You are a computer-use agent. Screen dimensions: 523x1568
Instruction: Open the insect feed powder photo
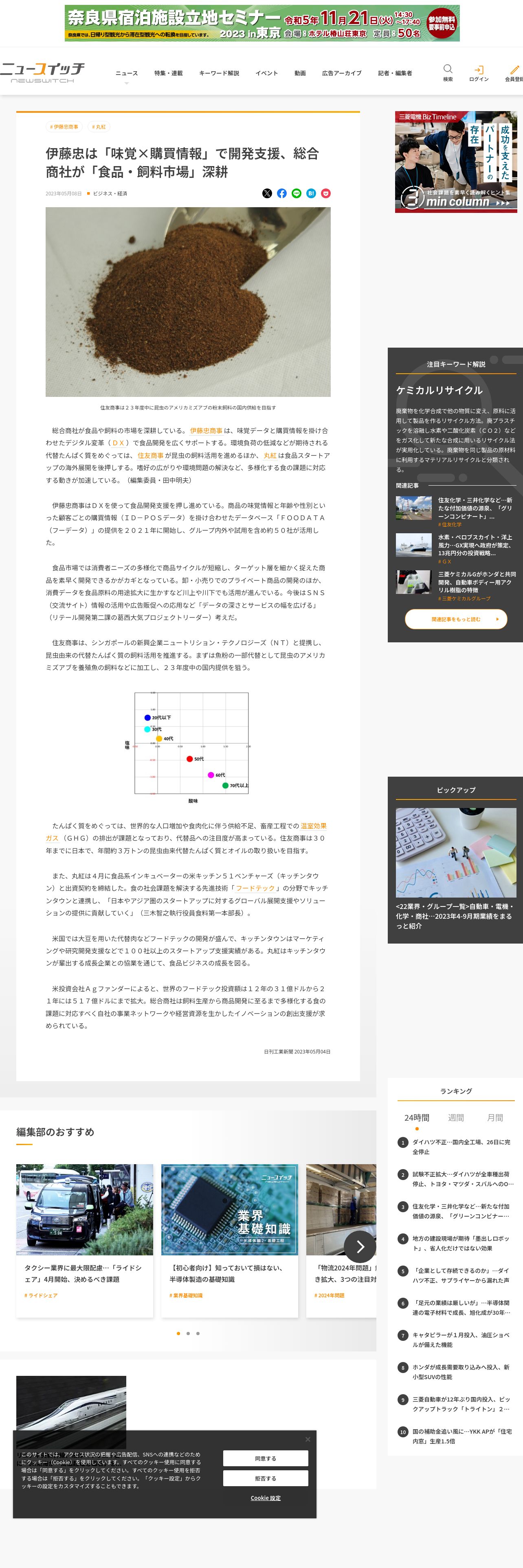tap(188, 302)
